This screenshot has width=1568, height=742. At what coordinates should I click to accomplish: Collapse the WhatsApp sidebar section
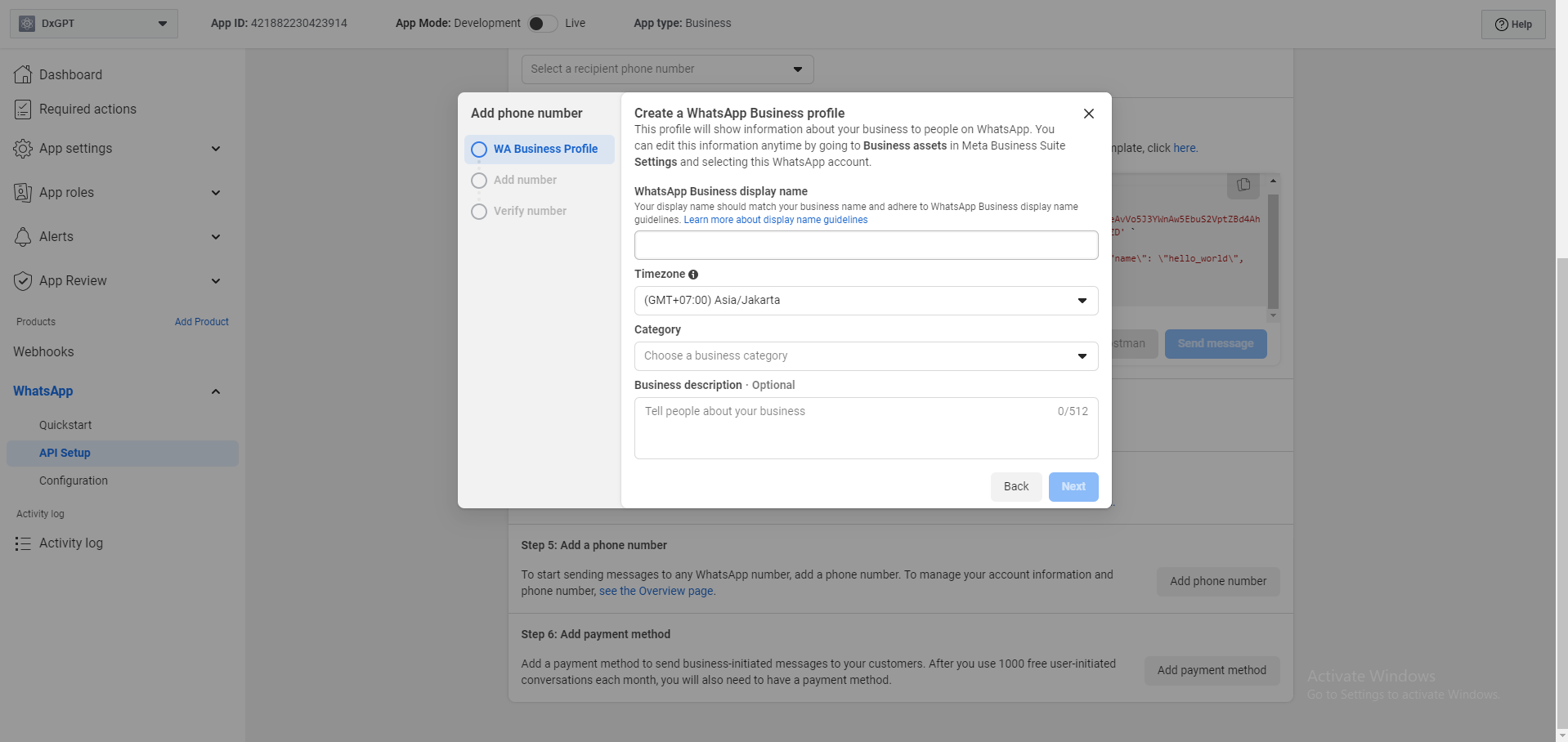(216, 391)
